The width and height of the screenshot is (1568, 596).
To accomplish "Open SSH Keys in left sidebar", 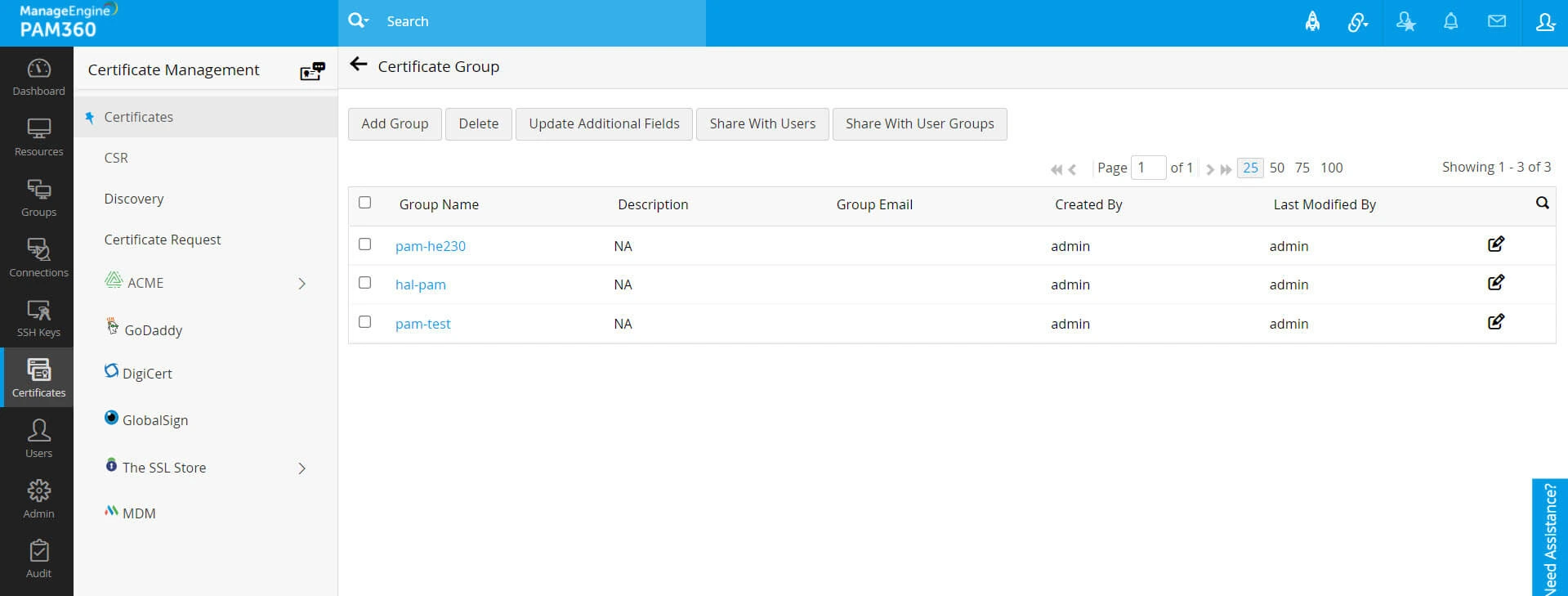I will 38,317.
